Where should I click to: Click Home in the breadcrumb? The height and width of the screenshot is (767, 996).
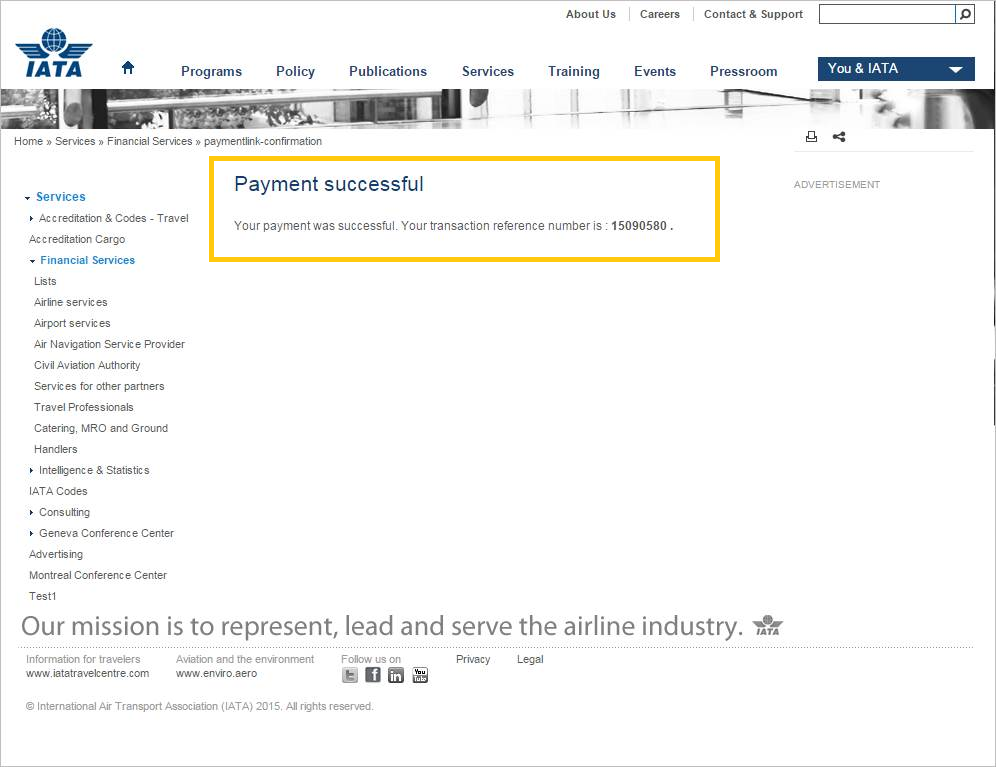(x=29, y=141)
